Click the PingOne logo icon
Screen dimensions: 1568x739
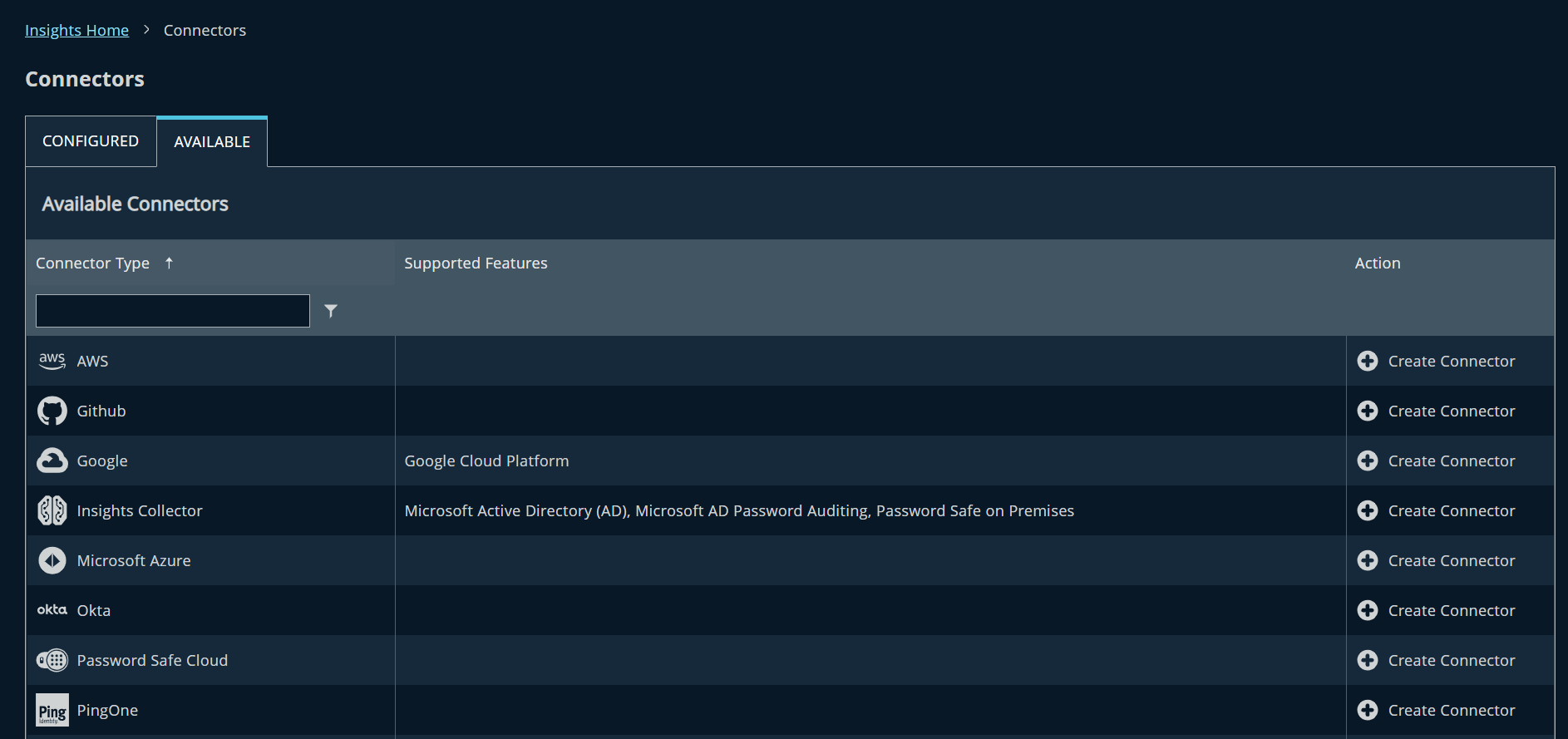click(52, 710)
